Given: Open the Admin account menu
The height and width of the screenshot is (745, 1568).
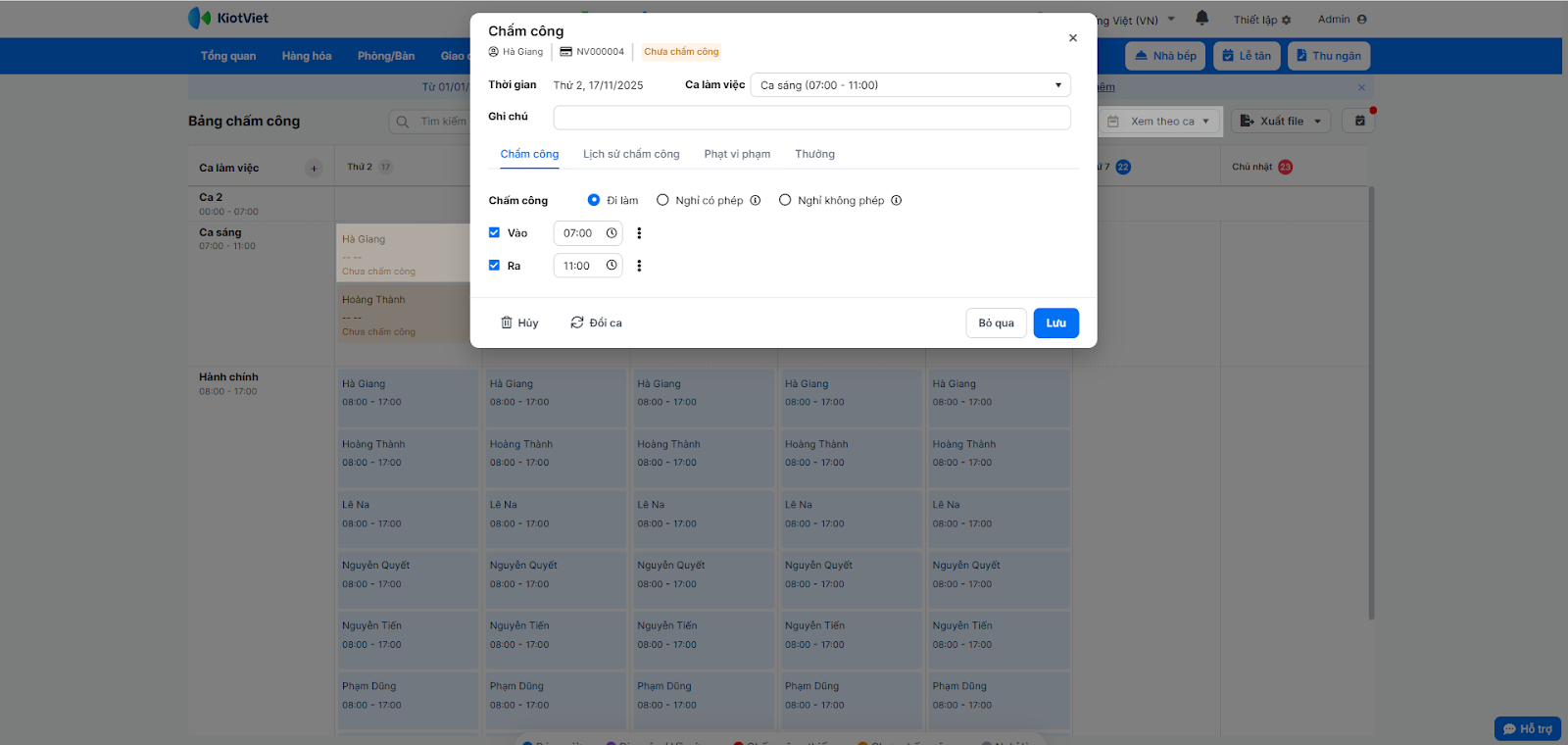Looking at the screenshot, I should point(1342,20).
